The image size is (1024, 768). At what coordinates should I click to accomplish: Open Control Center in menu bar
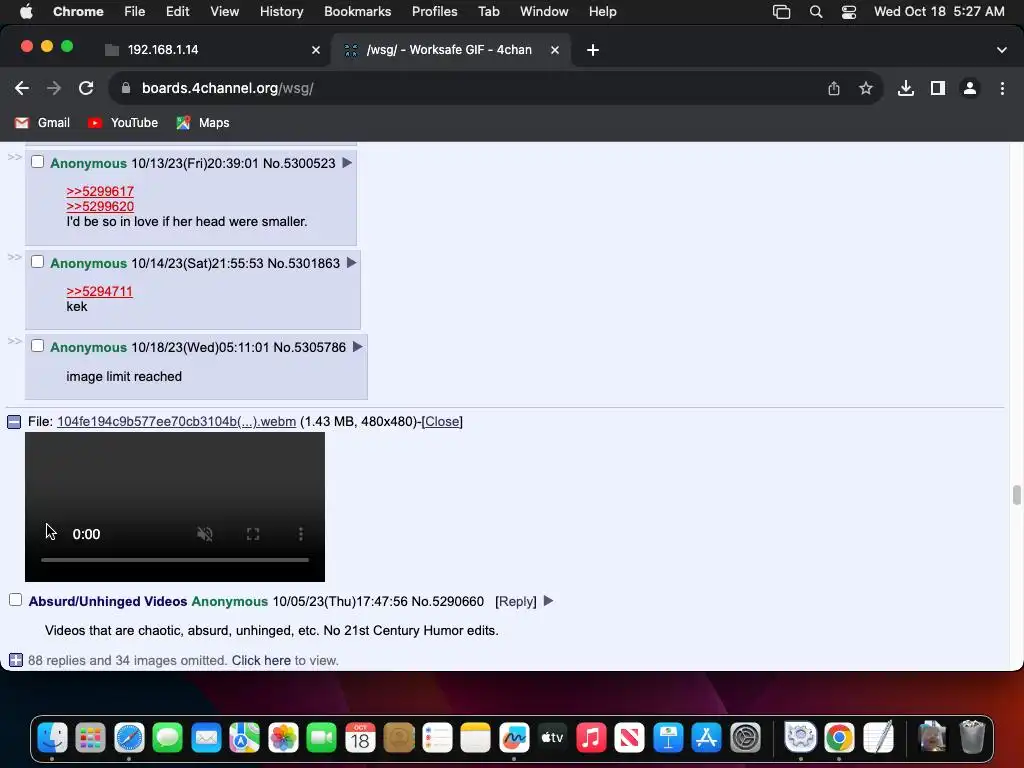[x=848, y=12]
